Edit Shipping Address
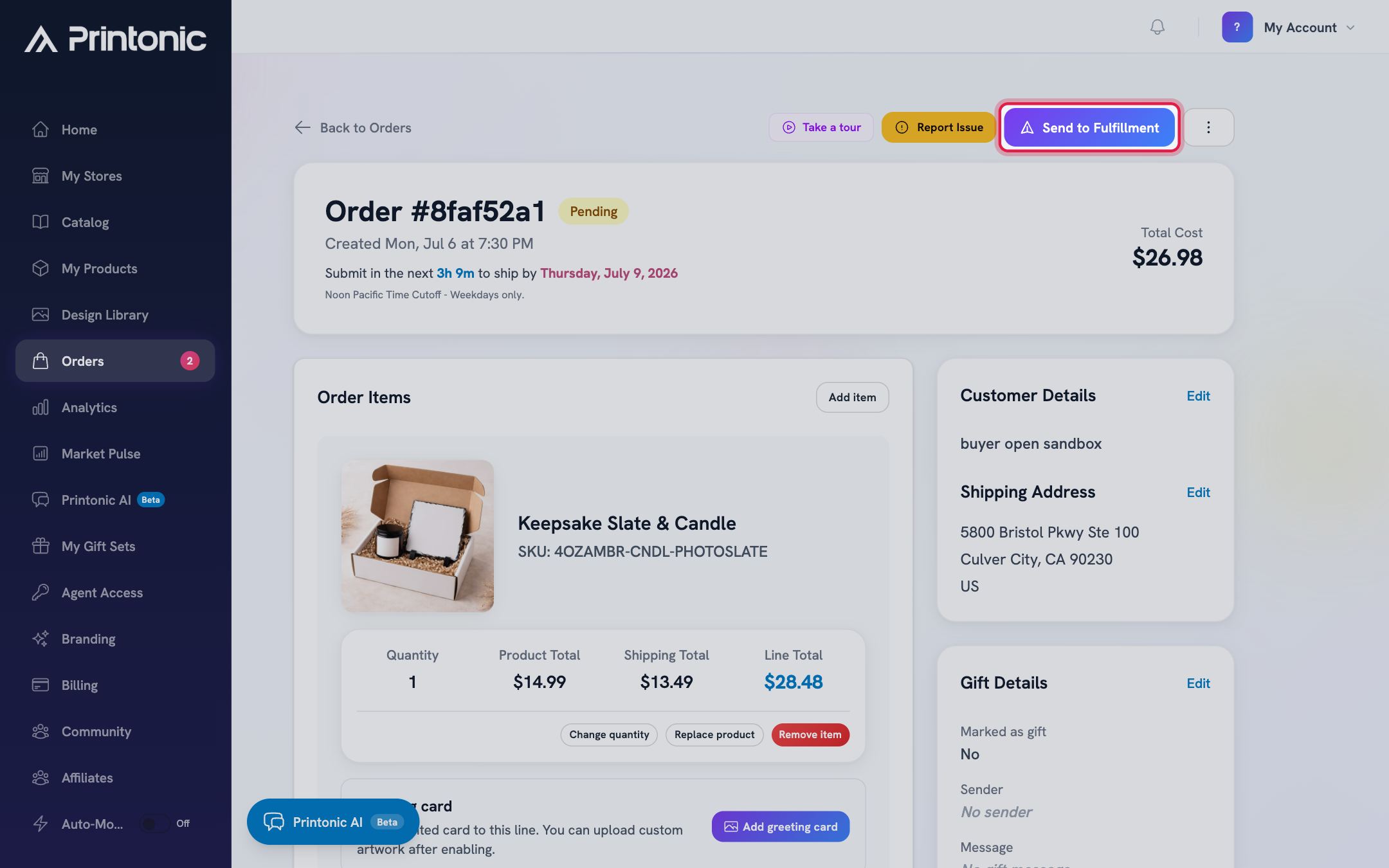 click(x=1198, y=493)
